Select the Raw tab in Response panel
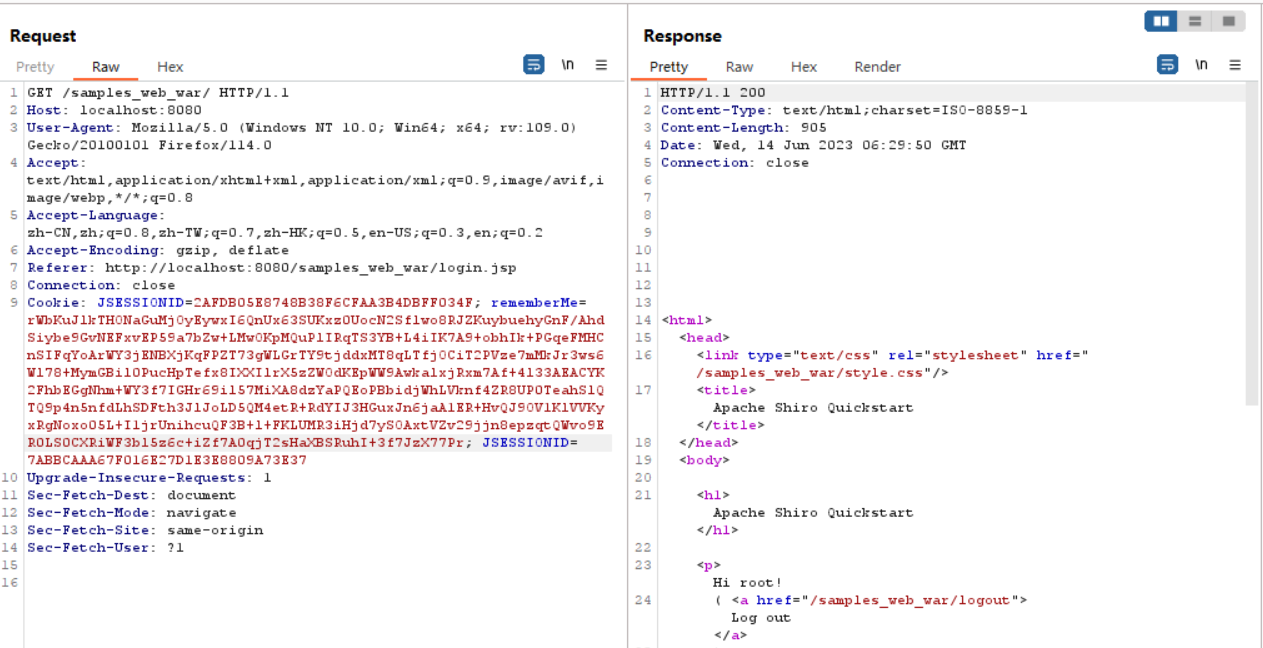Viewport: 1263px width, 648px height. pos(739,67)
